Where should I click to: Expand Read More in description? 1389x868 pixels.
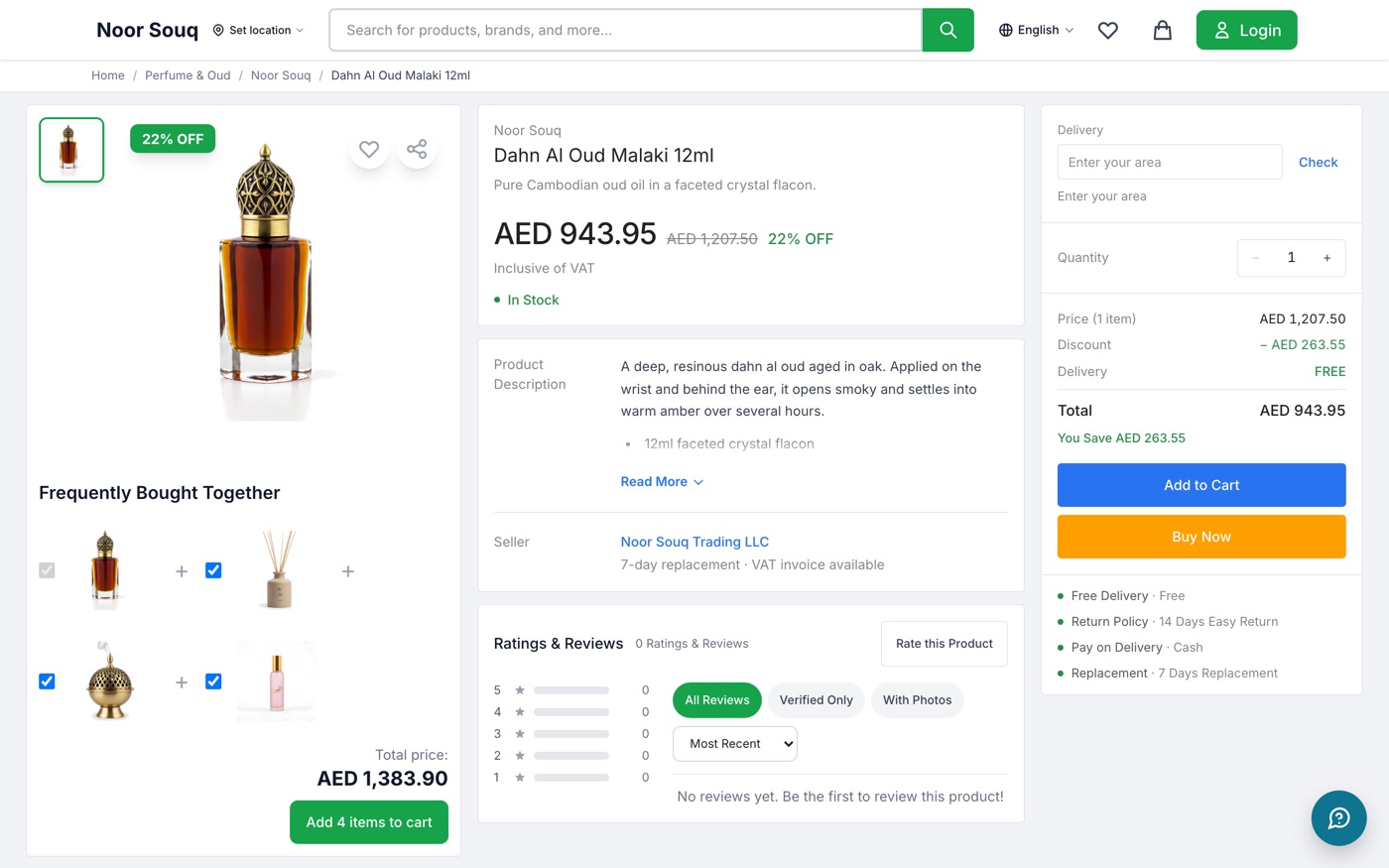[662, 482]
